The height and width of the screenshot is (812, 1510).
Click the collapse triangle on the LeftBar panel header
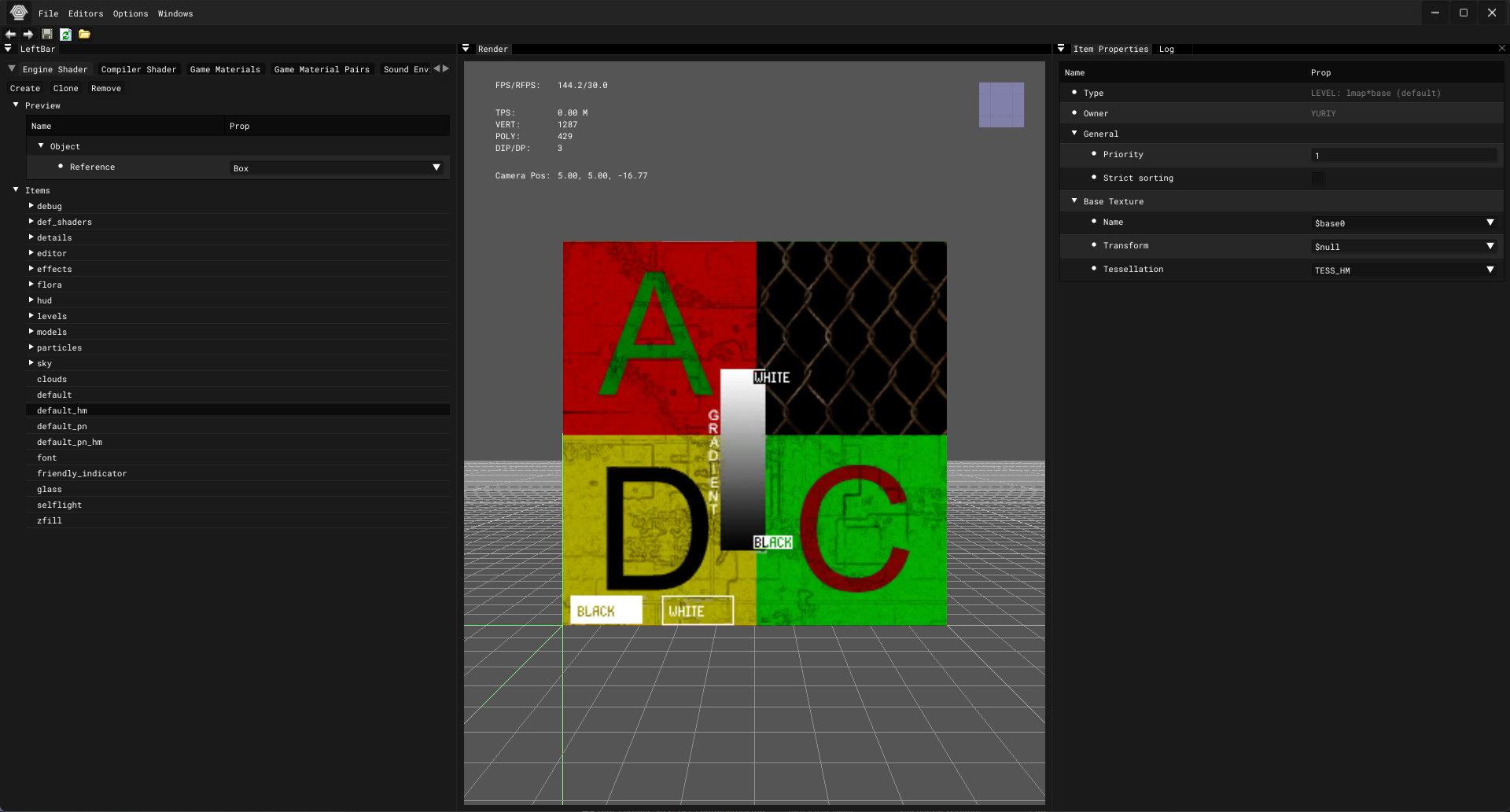coord(8,48)
